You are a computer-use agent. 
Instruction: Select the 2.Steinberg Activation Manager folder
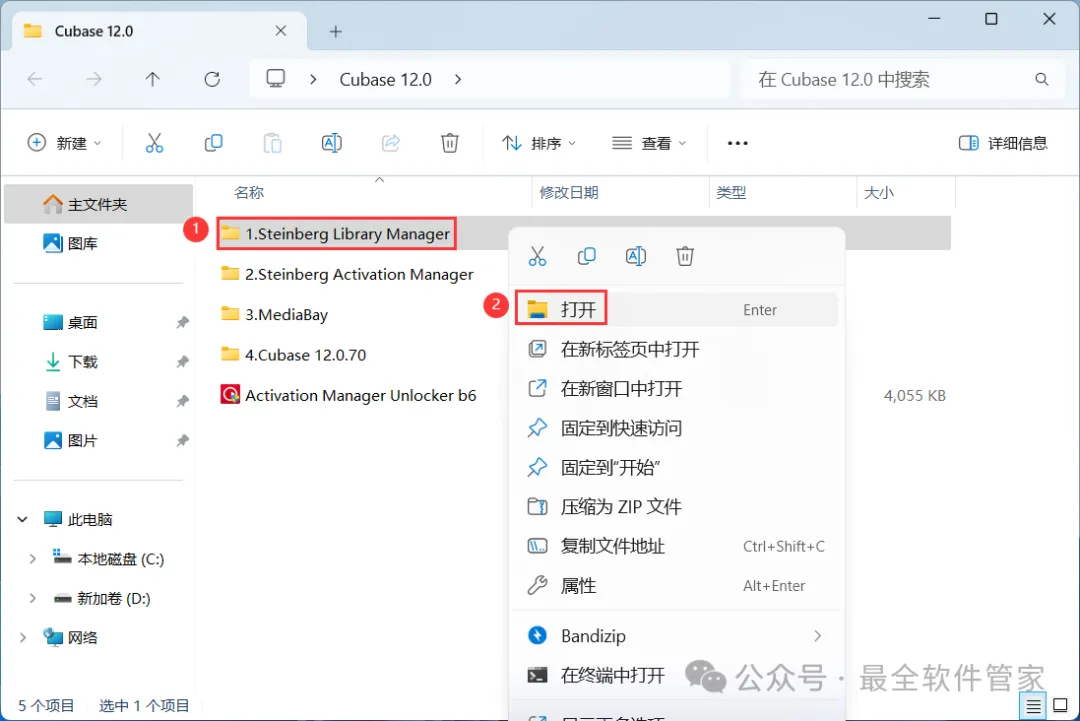pos(347,274)
